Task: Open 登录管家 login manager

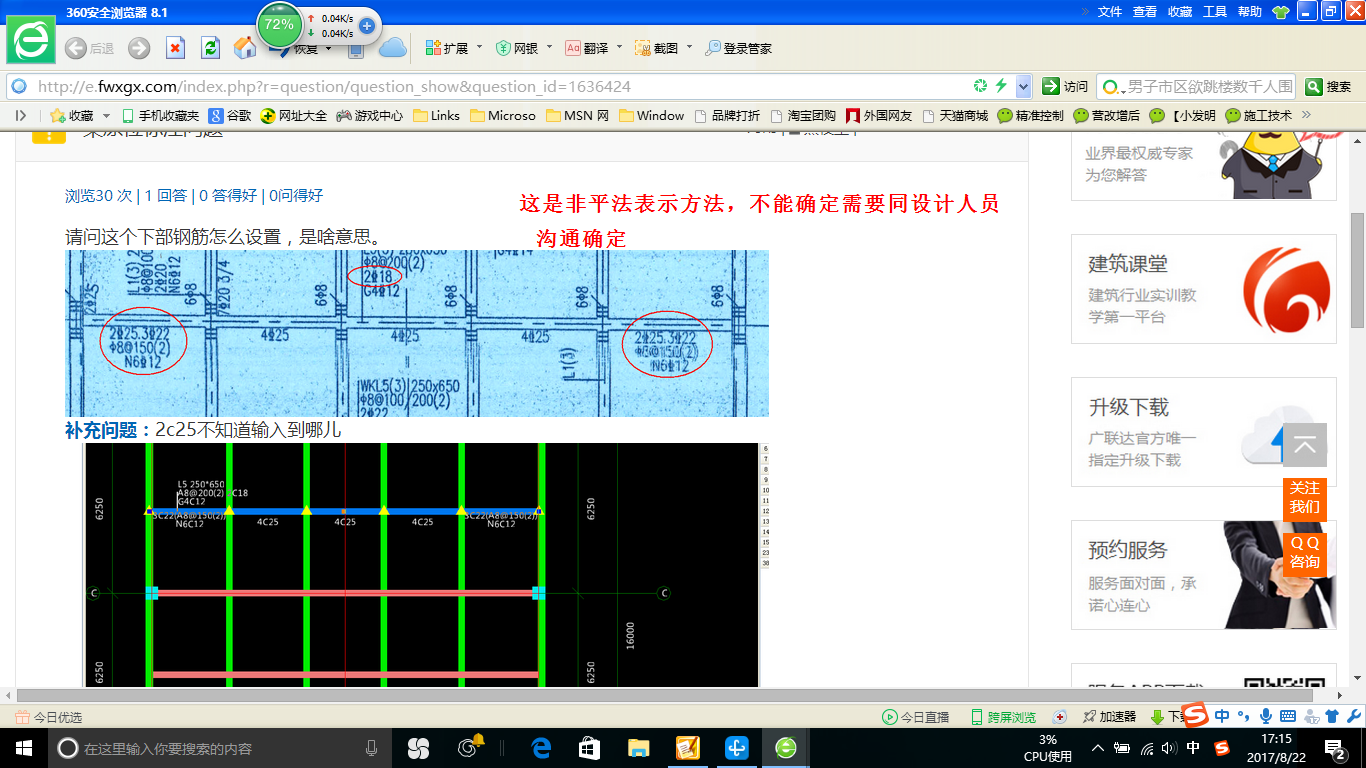Action: point(738,48)
